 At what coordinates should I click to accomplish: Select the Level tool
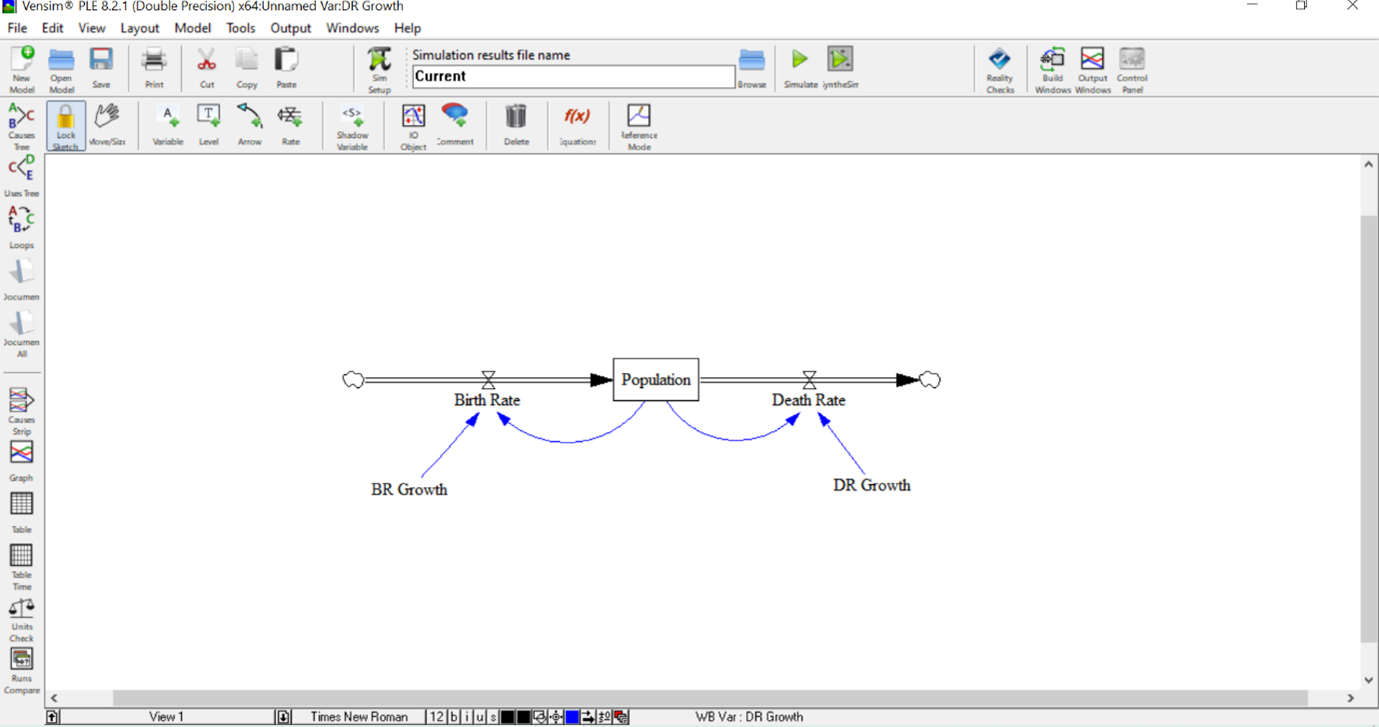coord(208,125)
